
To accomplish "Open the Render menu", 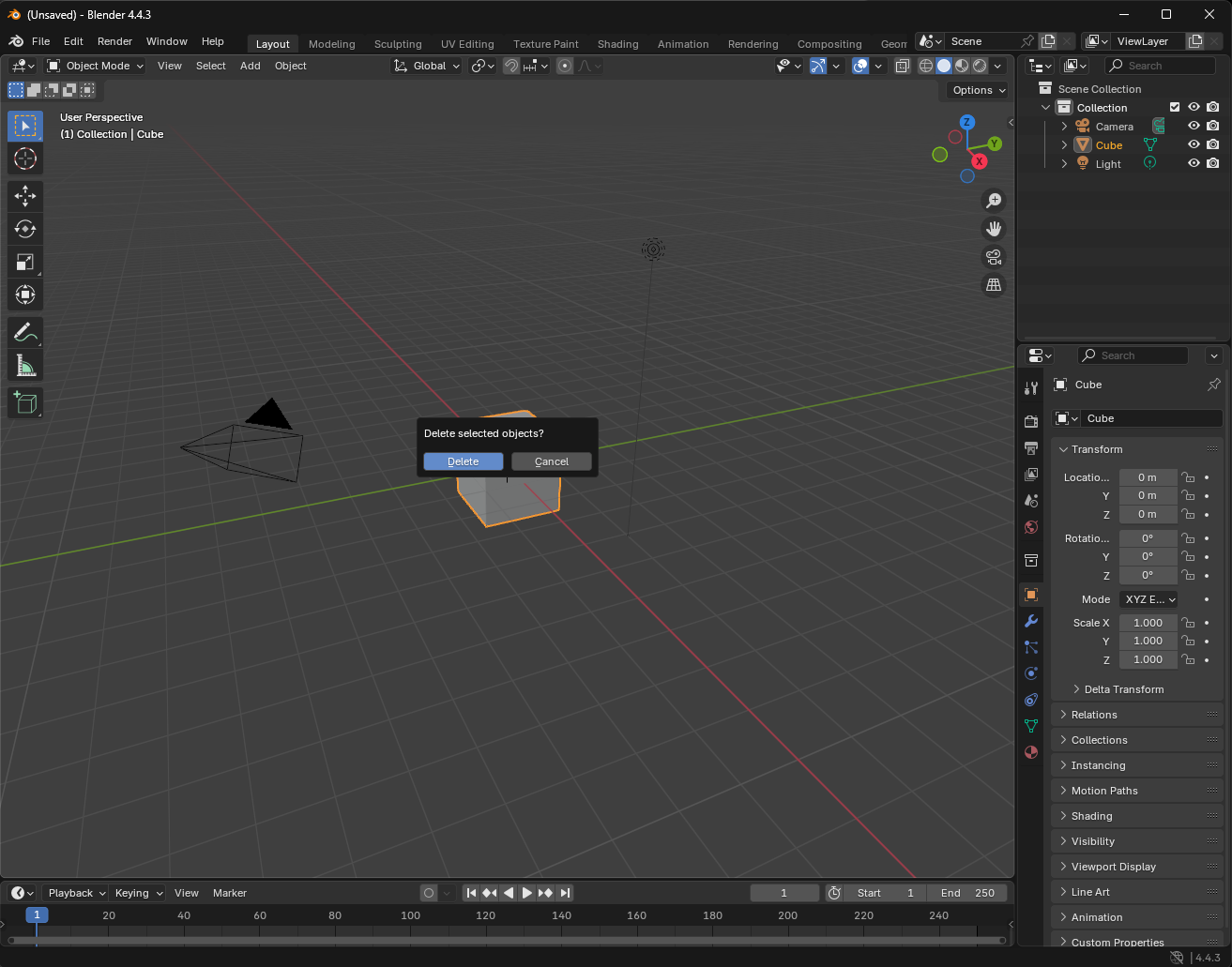I will coord(114,41).
